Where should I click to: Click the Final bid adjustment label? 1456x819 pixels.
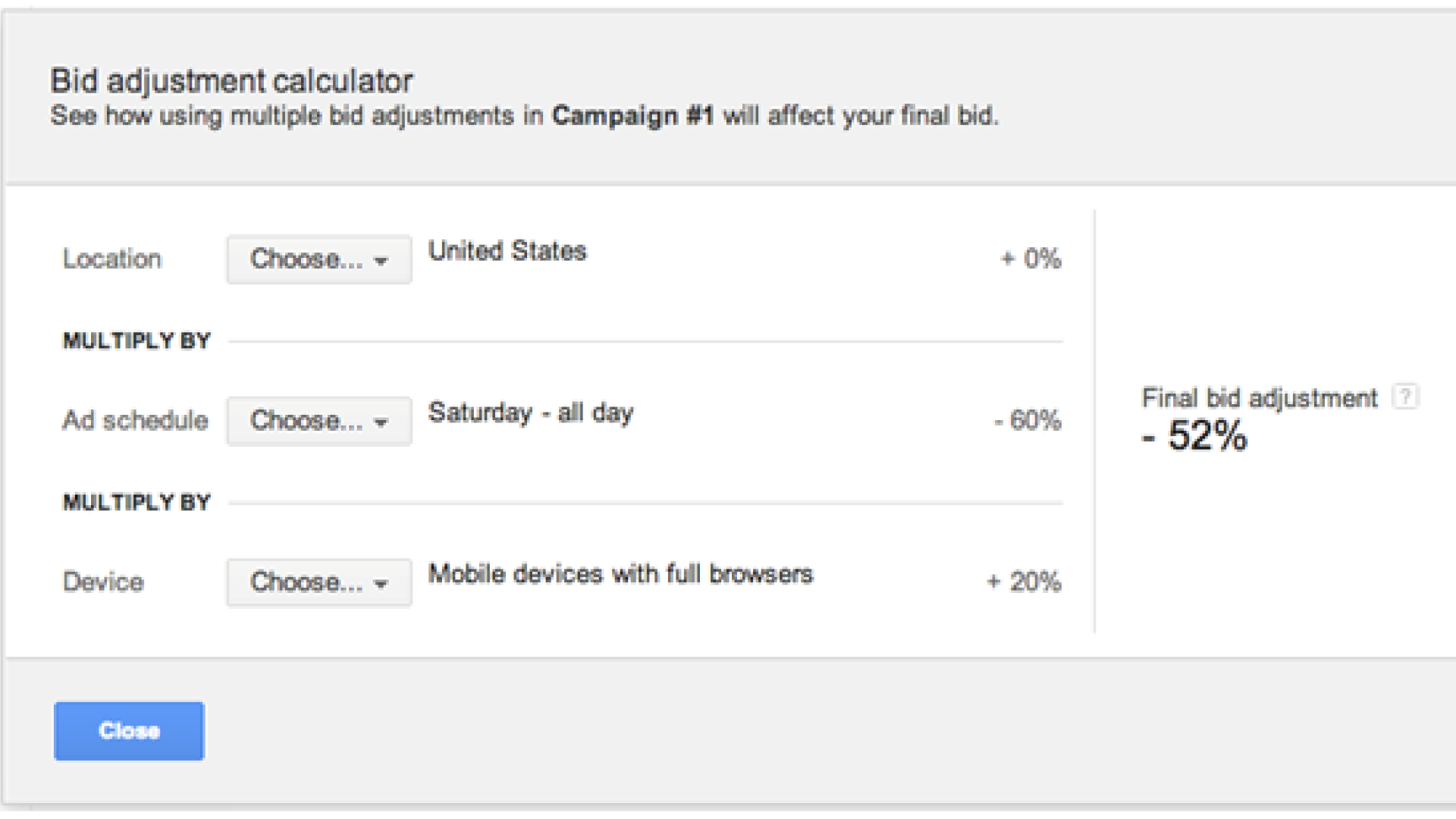1260,398
